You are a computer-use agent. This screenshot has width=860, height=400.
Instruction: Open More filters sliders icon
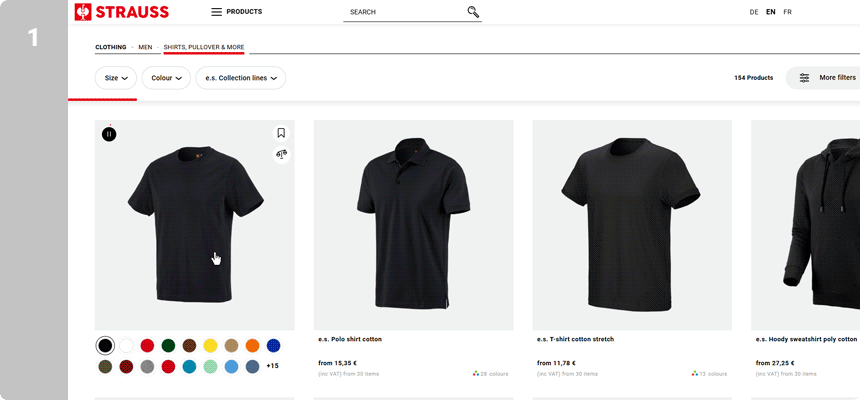tap(805, 78)
